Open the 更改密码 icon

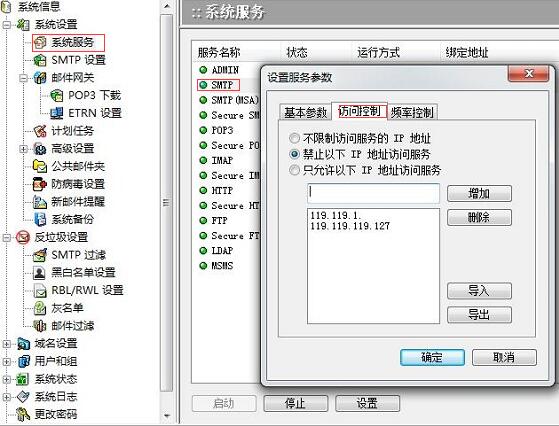[23, 414]
